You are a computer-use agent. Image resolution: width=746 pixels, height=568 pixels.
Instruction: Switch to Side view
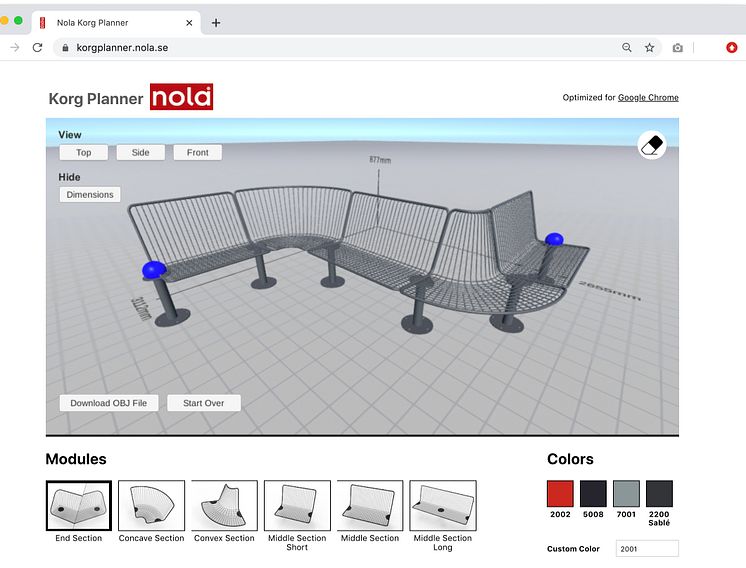140,153
